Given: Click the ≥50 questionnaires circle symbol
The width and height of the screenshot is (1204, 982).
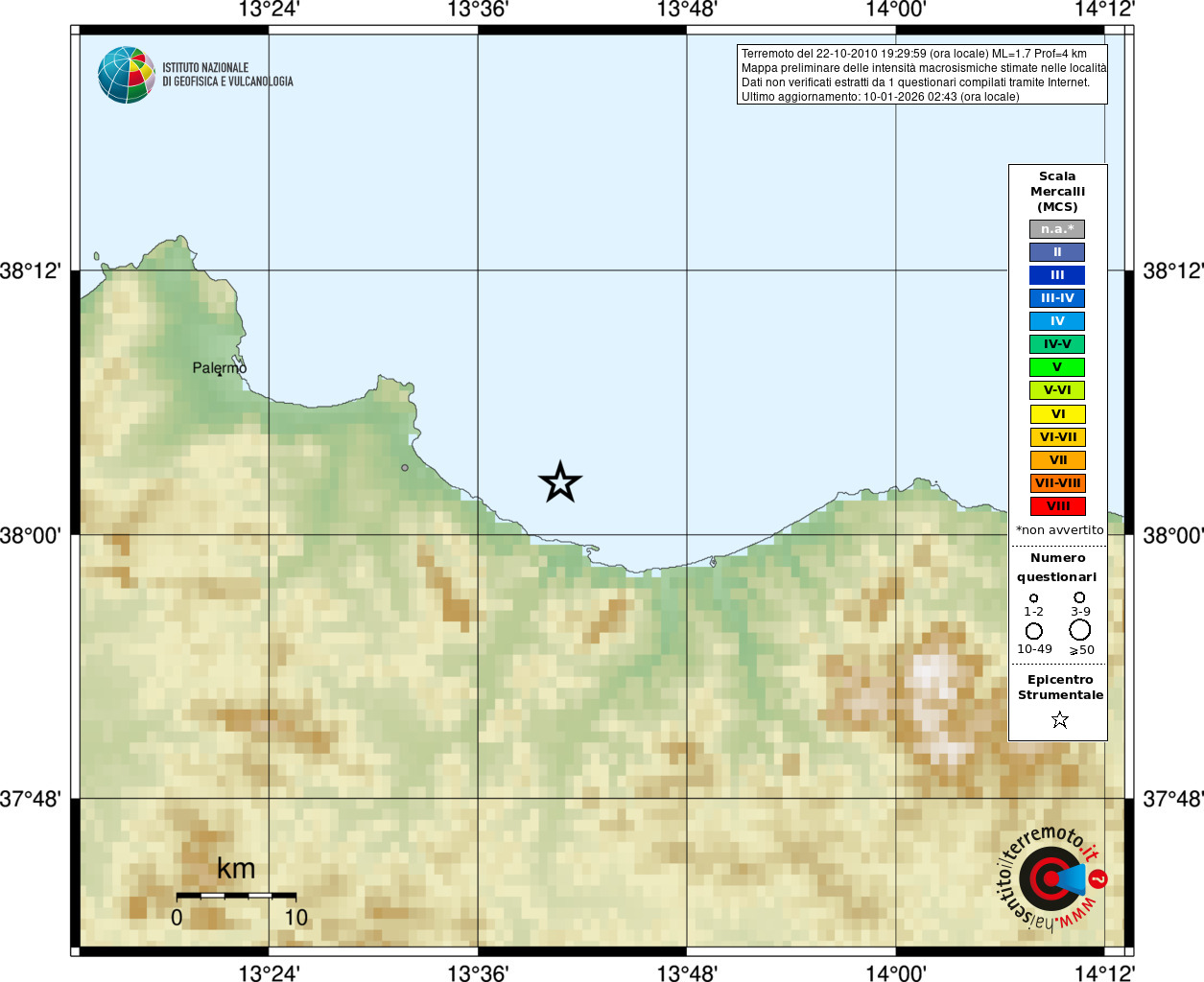Looking at the screenshot, I should pyautogui.click(x=1080, y=630).
